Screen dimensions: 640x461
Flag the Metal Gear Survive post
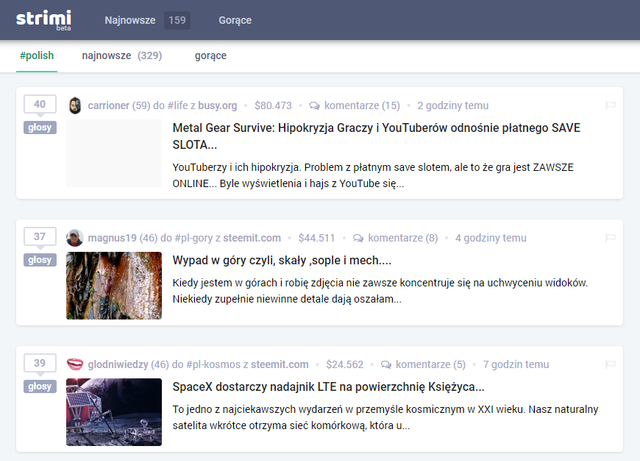click(610, 105)
